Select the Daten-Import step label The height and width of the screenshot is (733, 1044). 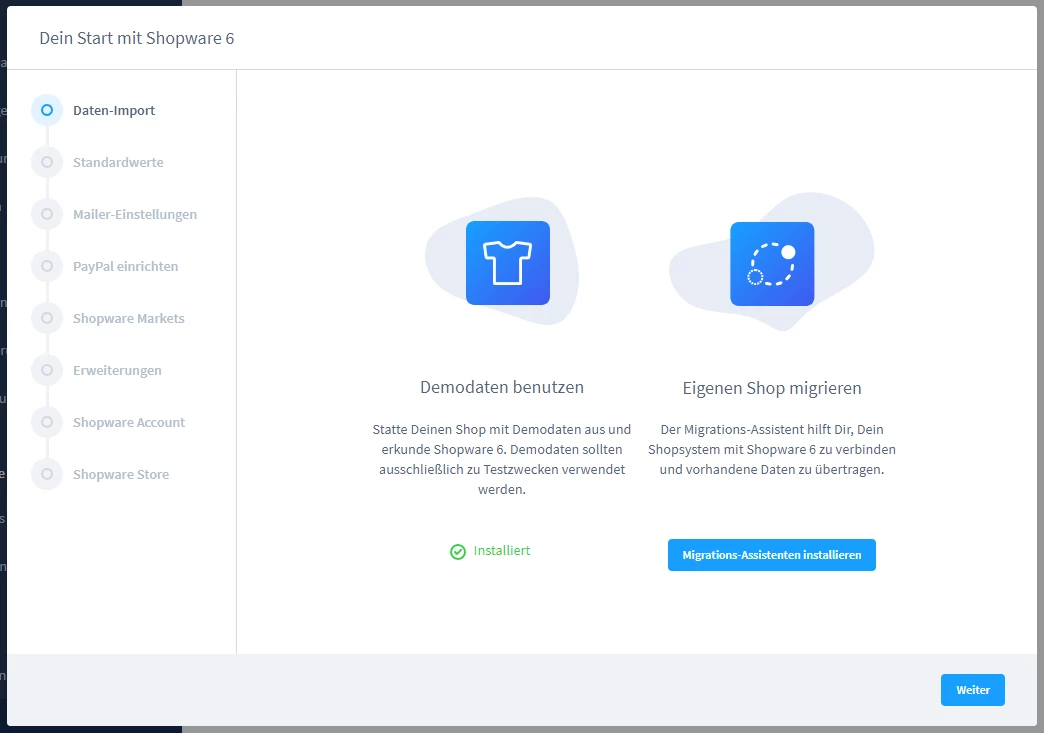coord(114,111)
